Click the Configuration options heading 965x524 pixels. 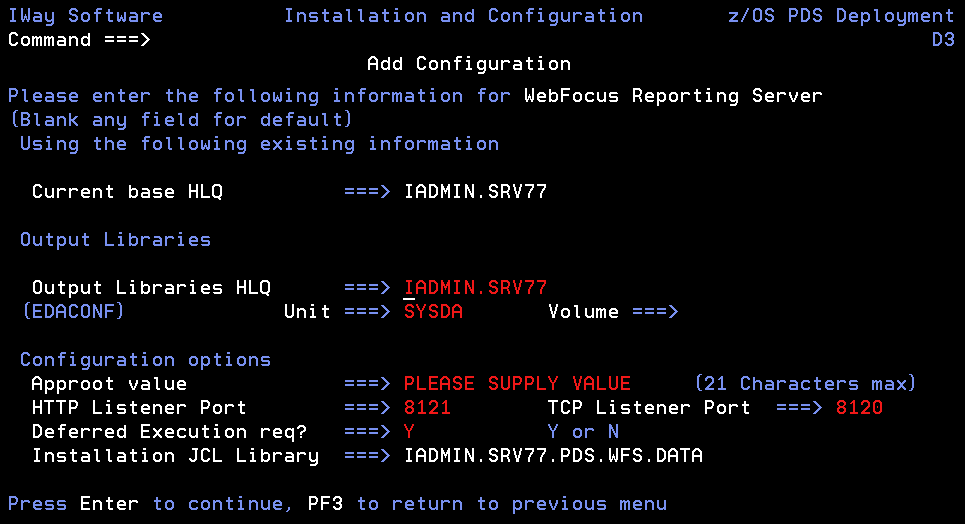click(x=145, y=360)
